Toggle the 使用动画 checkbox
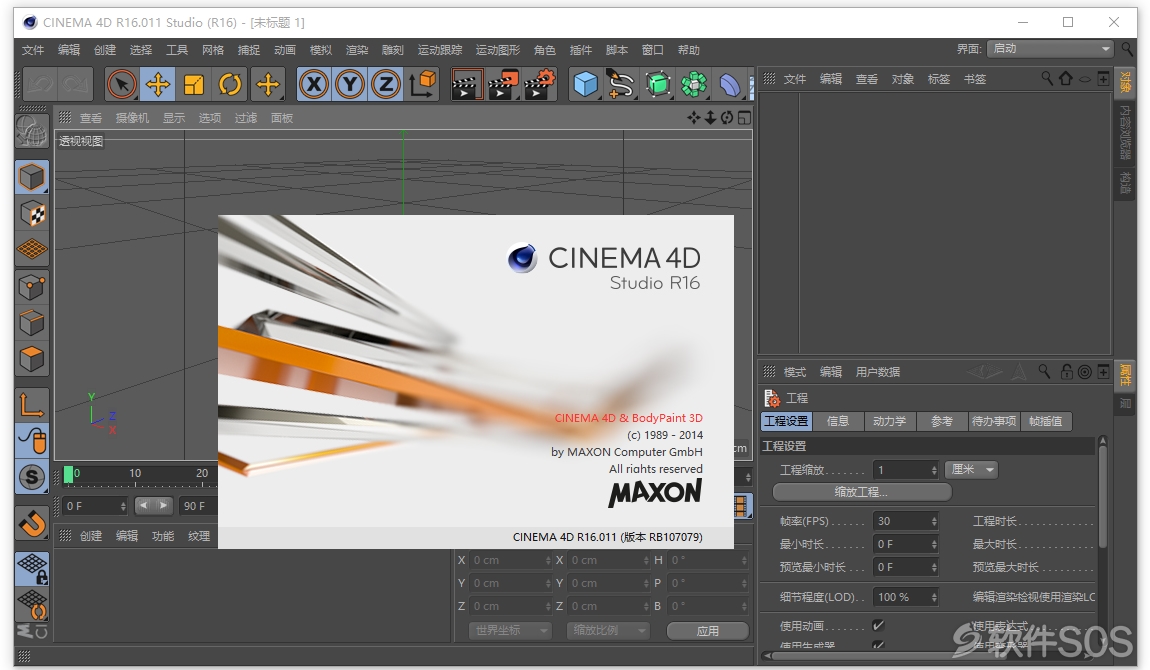Viewport: 1150px width, 670px height. click(878, 625)
